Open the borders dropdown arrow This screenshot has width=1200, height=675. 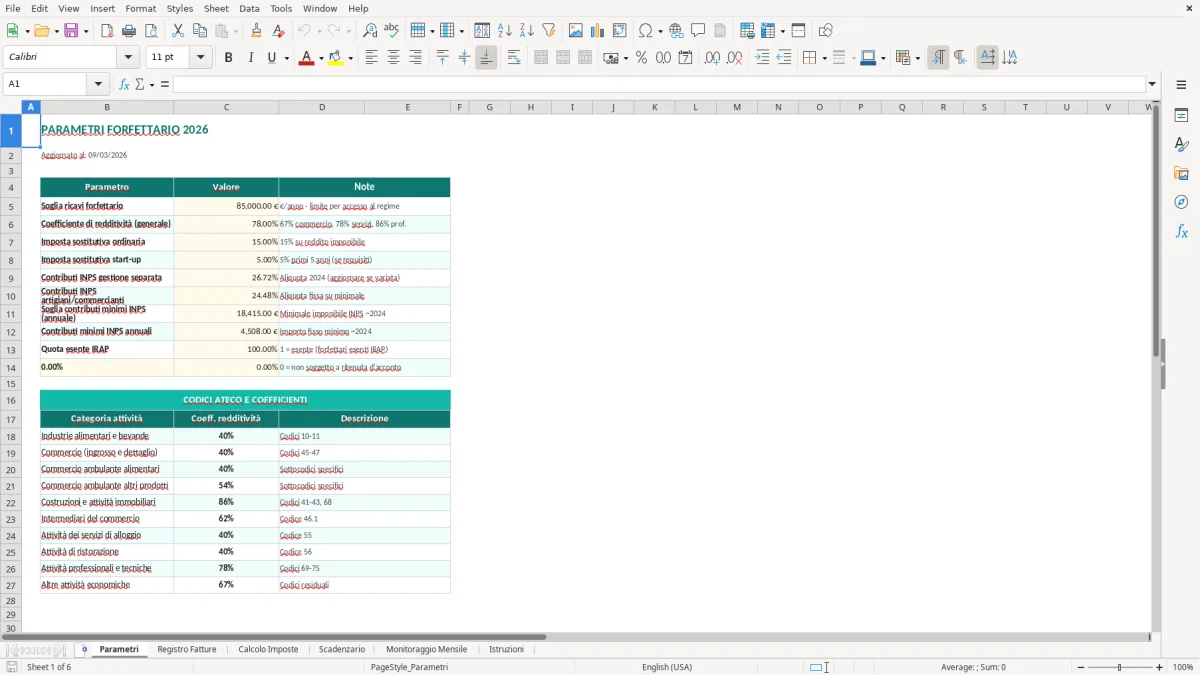[x=823, y=58]
